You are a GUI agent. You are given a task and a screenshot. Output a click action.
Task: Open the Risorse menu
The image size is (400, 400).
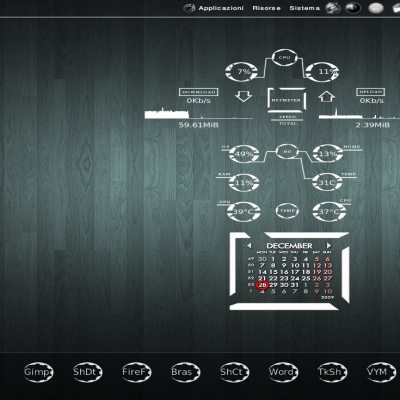point(266,8)
